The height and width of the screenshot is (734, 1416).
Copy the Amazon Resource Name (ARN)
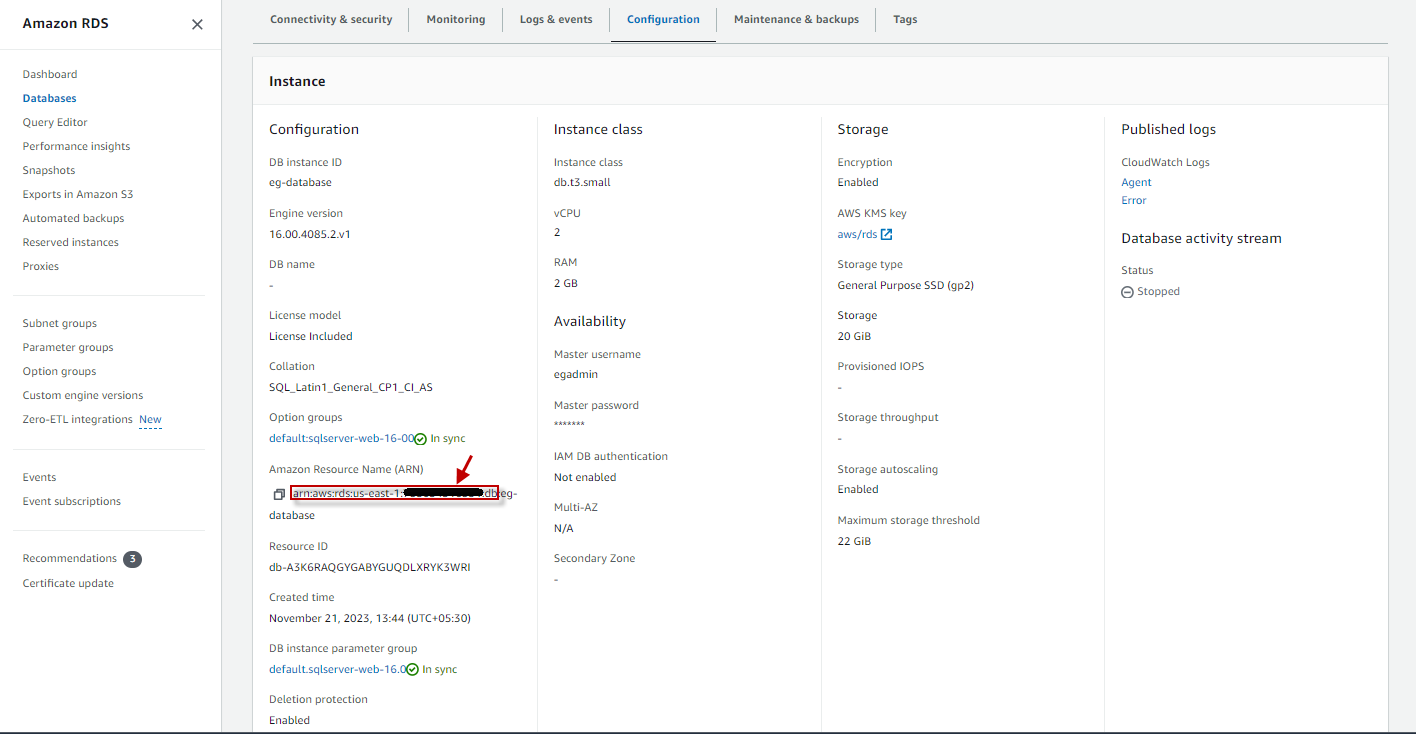279,495
